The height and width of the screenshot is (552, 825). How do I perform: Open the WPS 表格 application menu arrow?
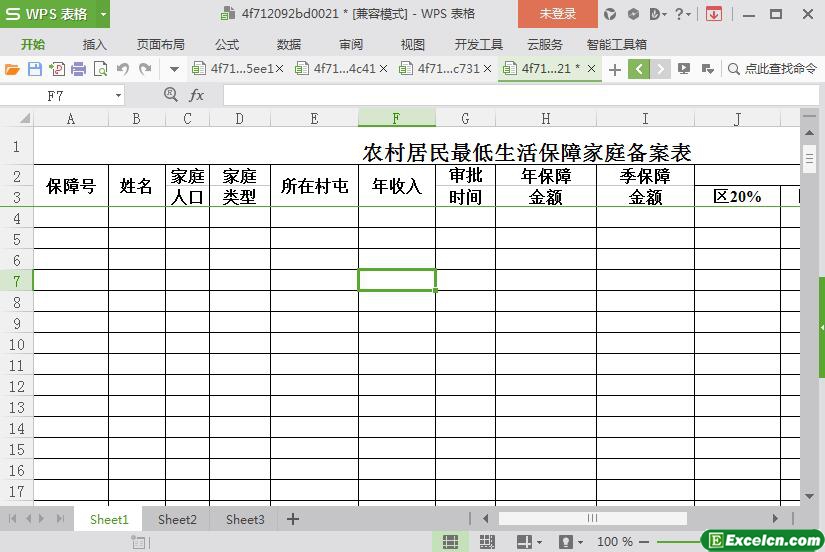[104, 14]
